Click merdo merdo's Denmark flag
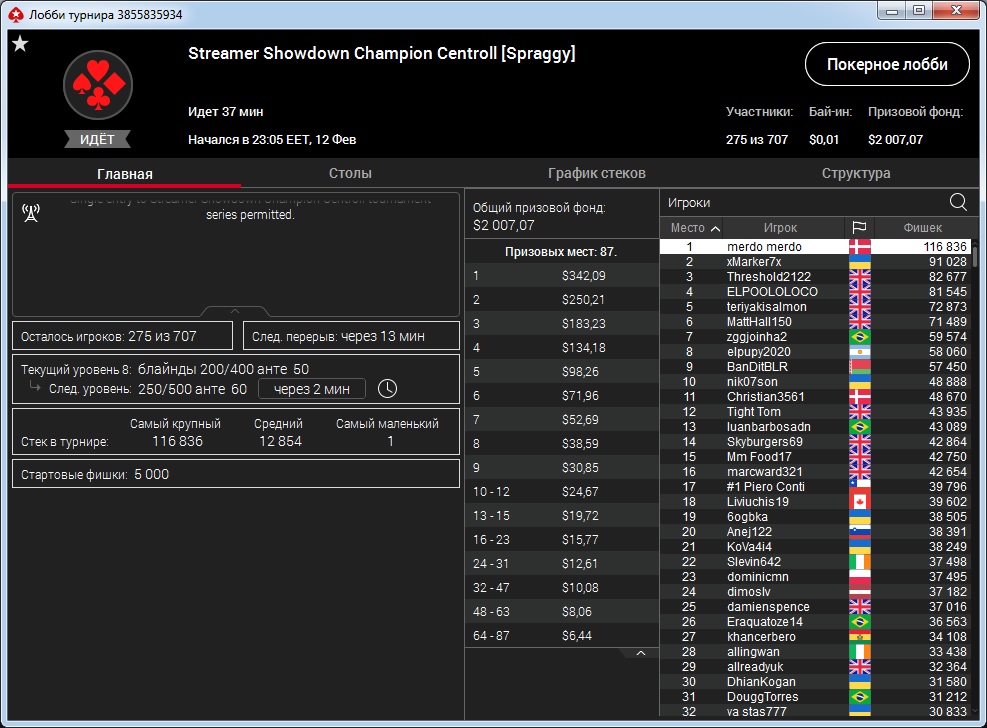The width and height of the screenshot is (987, 728). (x=859, y=247)
